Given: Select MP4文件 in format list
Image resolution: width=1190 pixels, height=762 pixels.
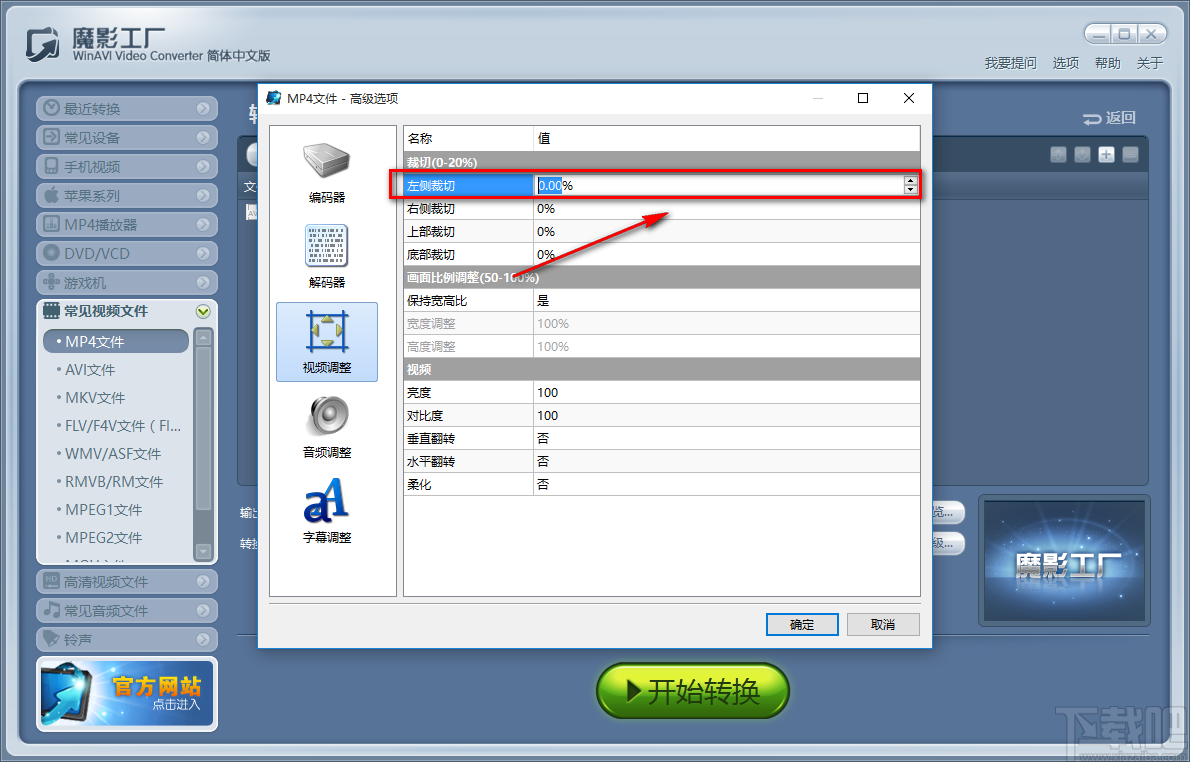Looking at the screenshot, I should click(116, 342).
